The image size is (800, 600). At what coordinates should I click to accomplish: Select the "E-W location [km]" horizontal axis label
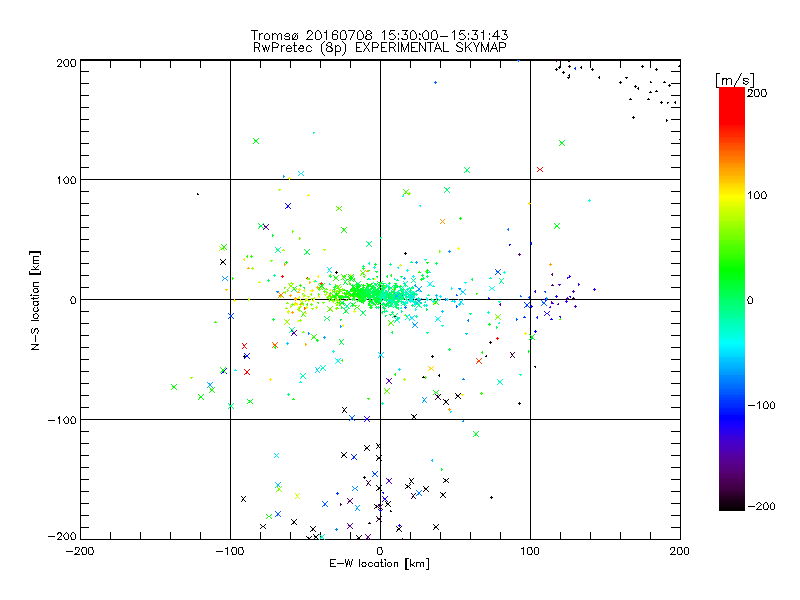[x=379, y=564]
